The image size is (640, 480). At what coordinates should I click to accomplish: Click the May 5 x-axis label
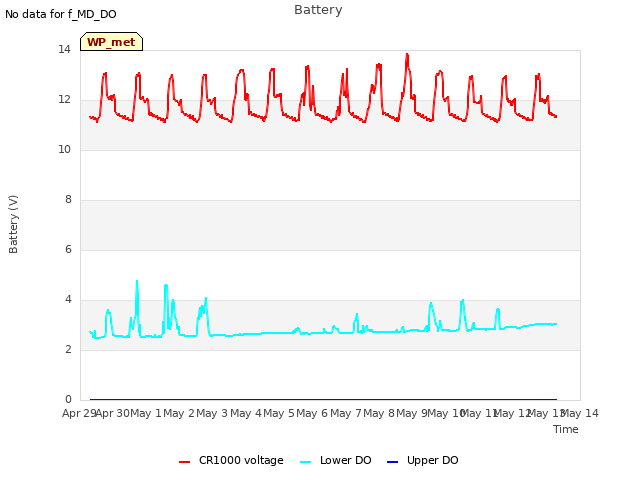tap(279, 413)
